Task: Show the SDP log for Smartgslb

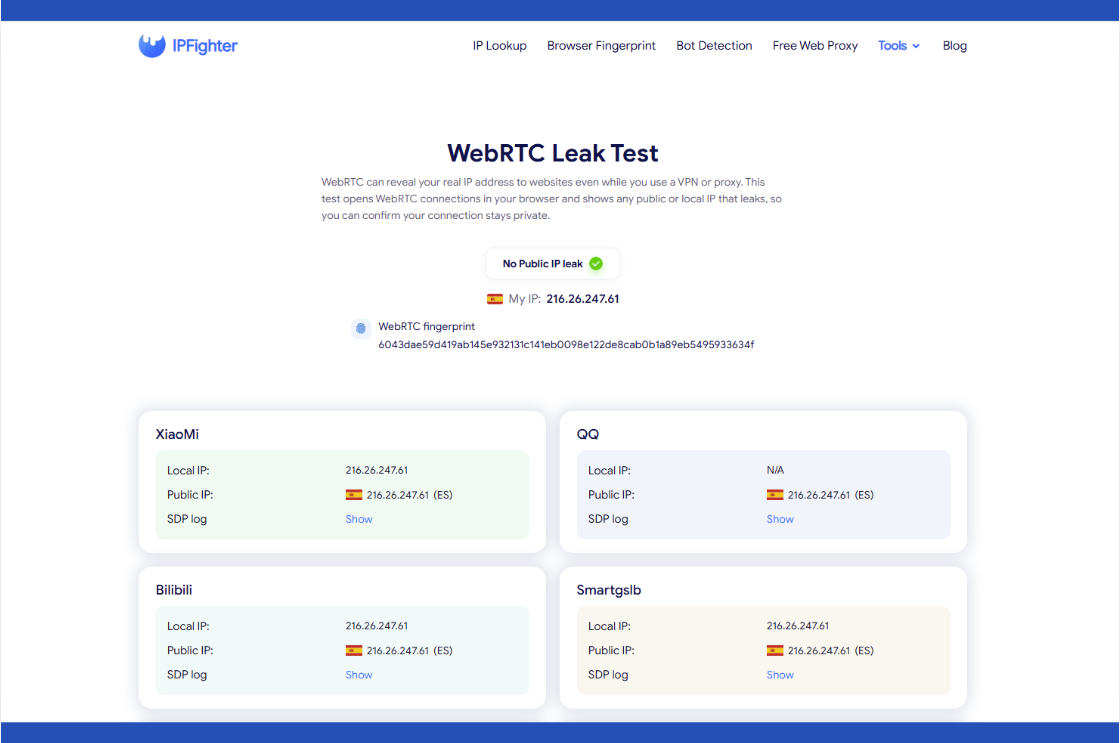Action: 780,675
